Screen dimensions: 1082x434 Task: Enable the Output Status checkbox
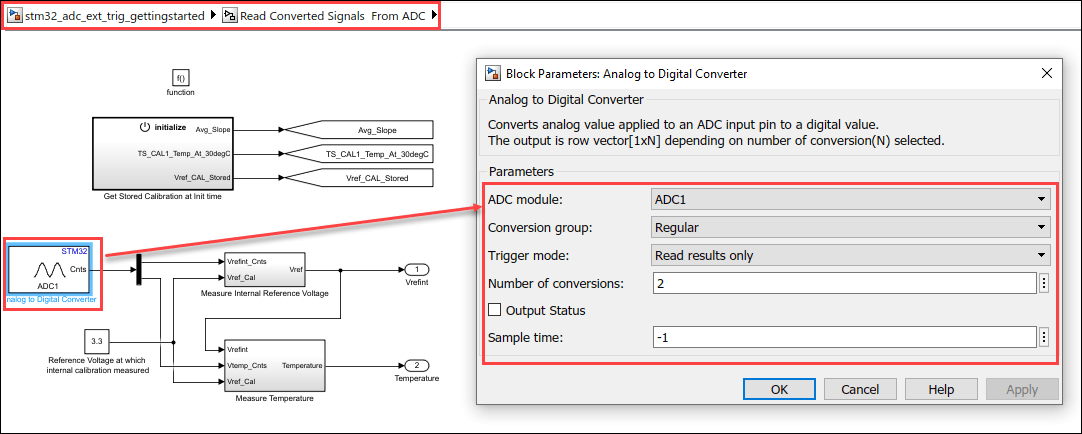point(494,310)
